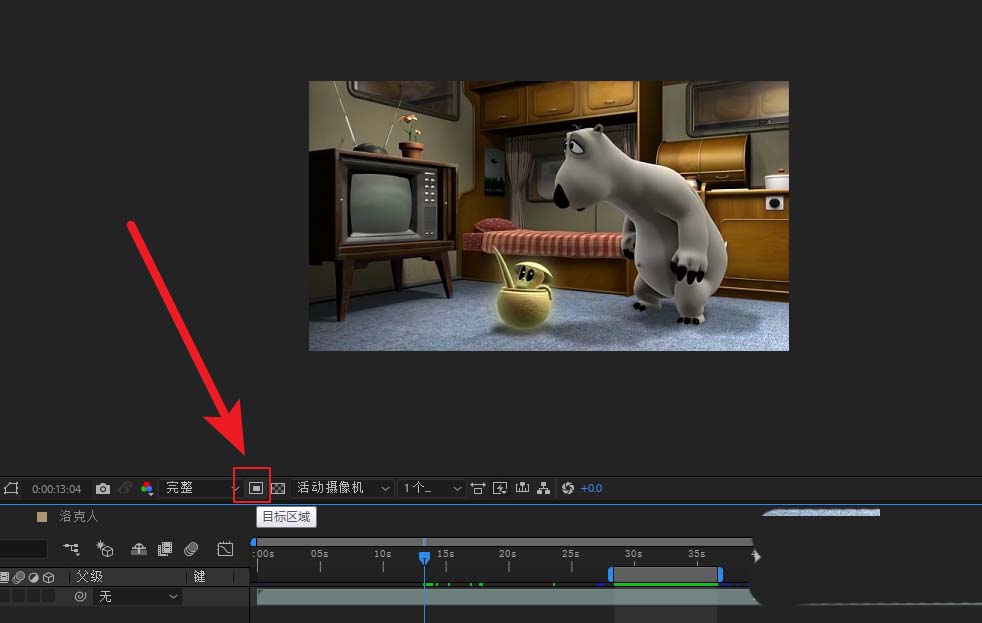Click the 父级 column header

(x=90, y=577)
